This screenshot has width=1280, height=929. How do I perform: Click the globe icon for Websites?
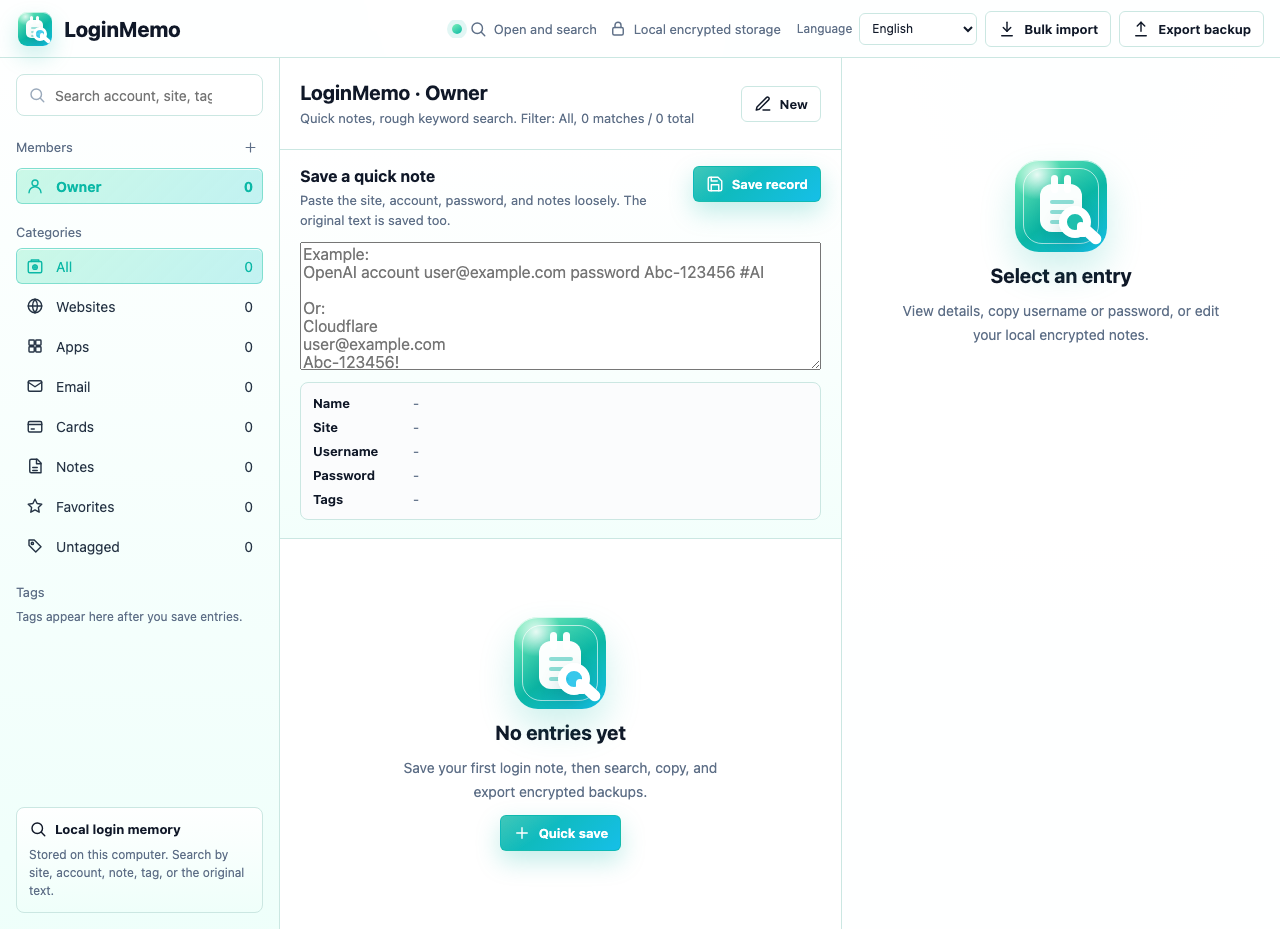[35, 306]
